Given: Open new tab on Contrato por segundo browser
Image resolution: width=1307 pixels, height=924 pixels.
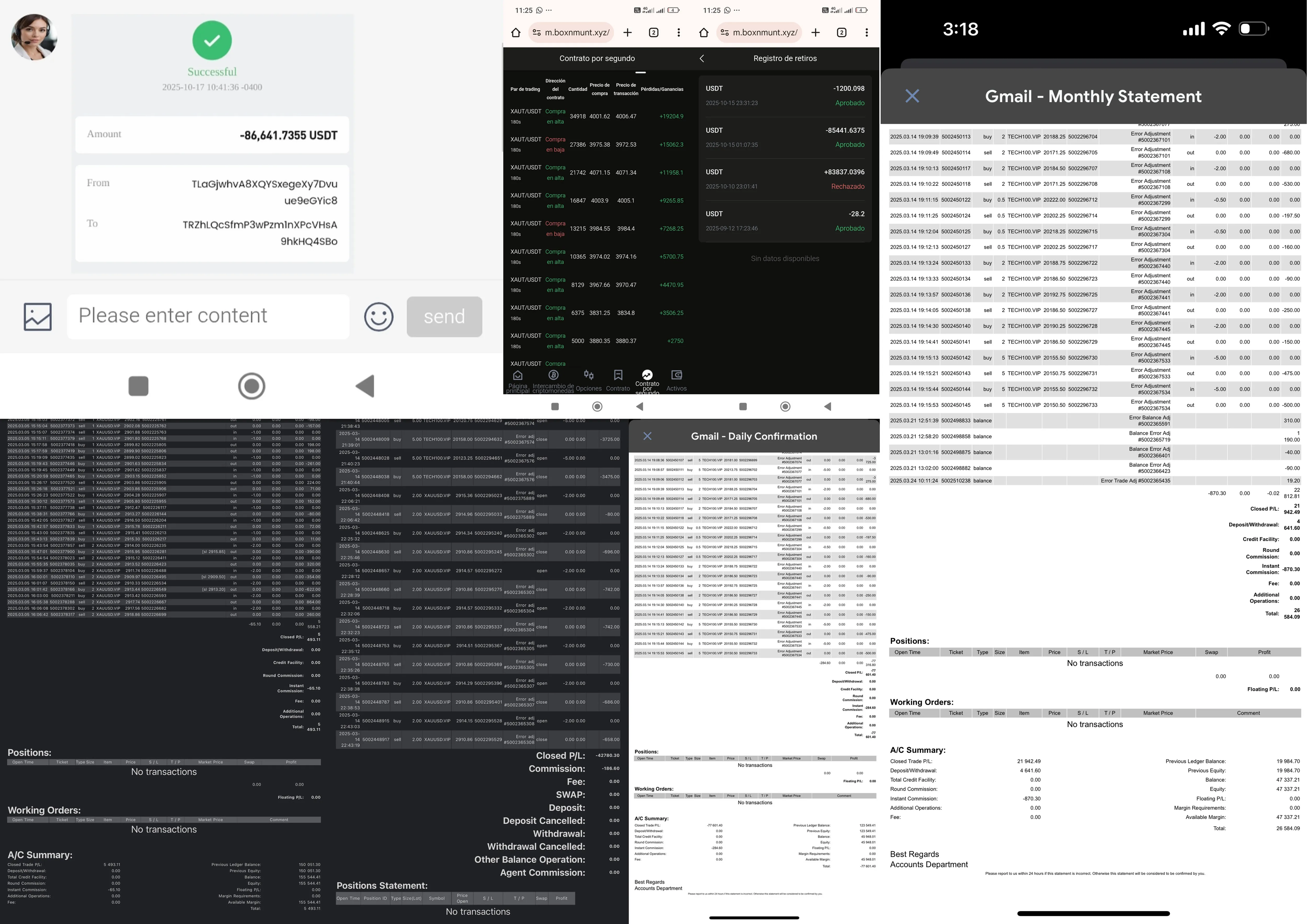Looking at the screenshot, I should [x=627, y=32].
